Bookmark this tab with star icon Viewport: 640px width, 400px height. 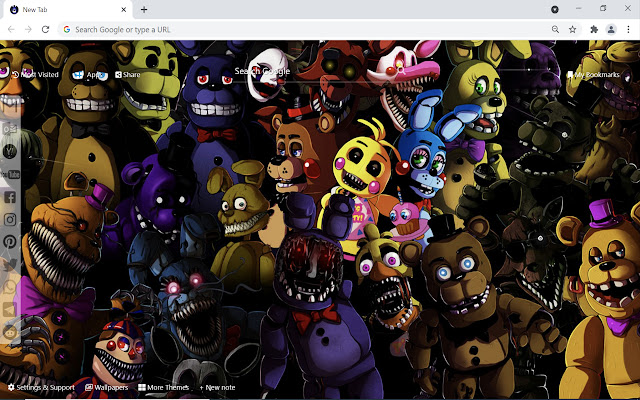(573, 29)
